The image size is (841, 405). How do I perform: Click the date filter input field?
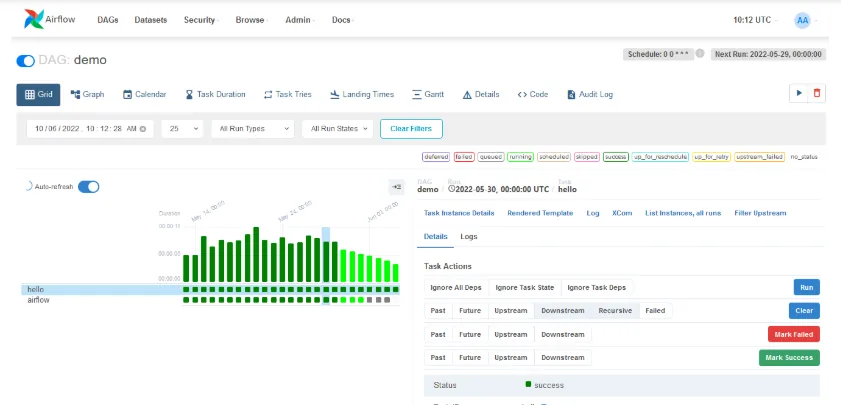(90, 129)
